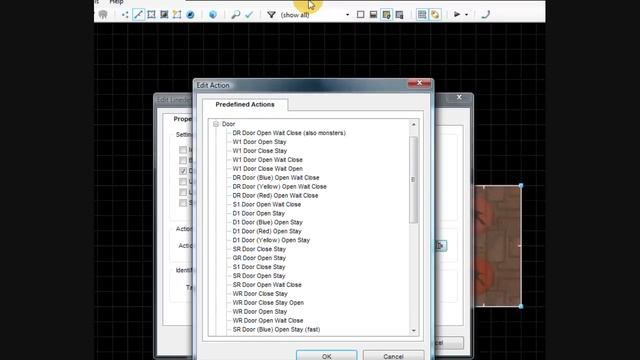Toggle Snap to Grid button

(422, 15)
